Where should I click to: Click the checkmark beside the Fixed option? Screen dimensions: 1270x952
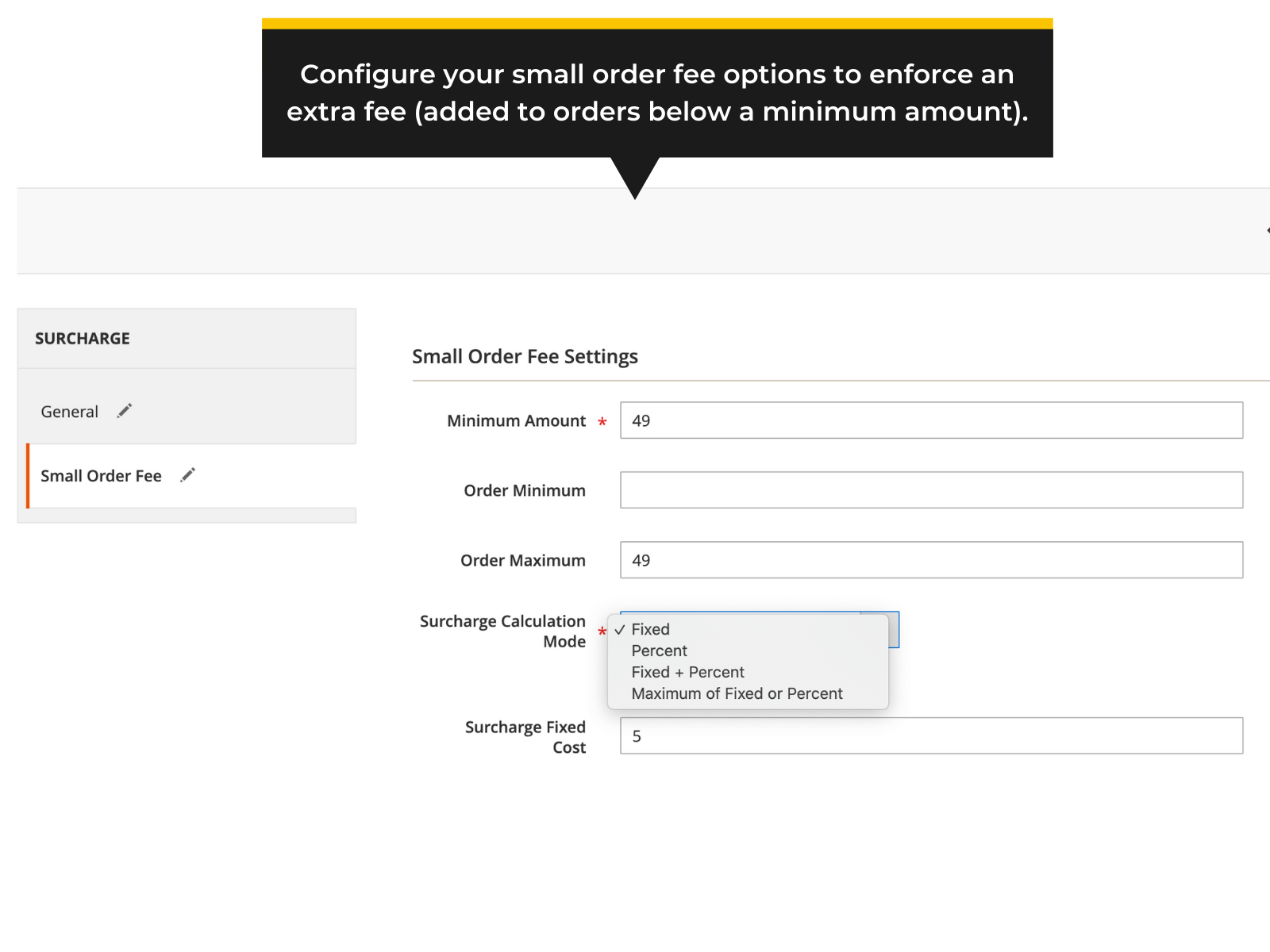click(620, 629)
